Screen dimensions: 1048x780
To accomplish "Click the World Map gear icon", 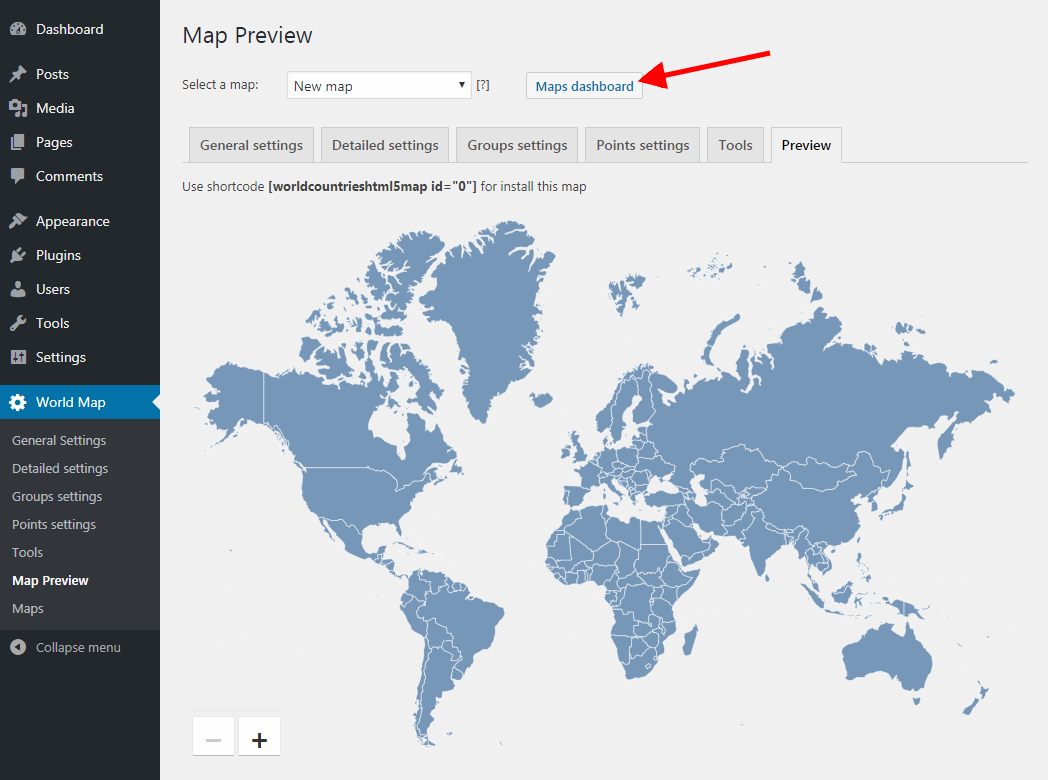I will click(x=20, y=401).
